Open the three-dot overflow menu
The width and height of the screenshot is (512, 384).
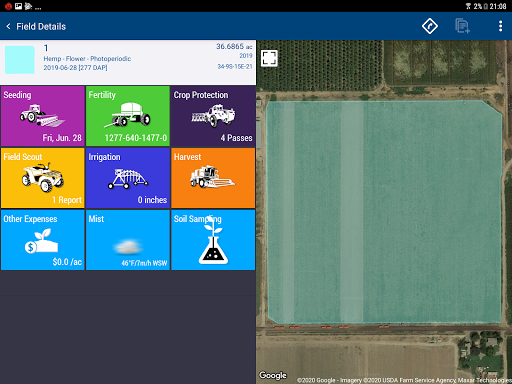500,26
